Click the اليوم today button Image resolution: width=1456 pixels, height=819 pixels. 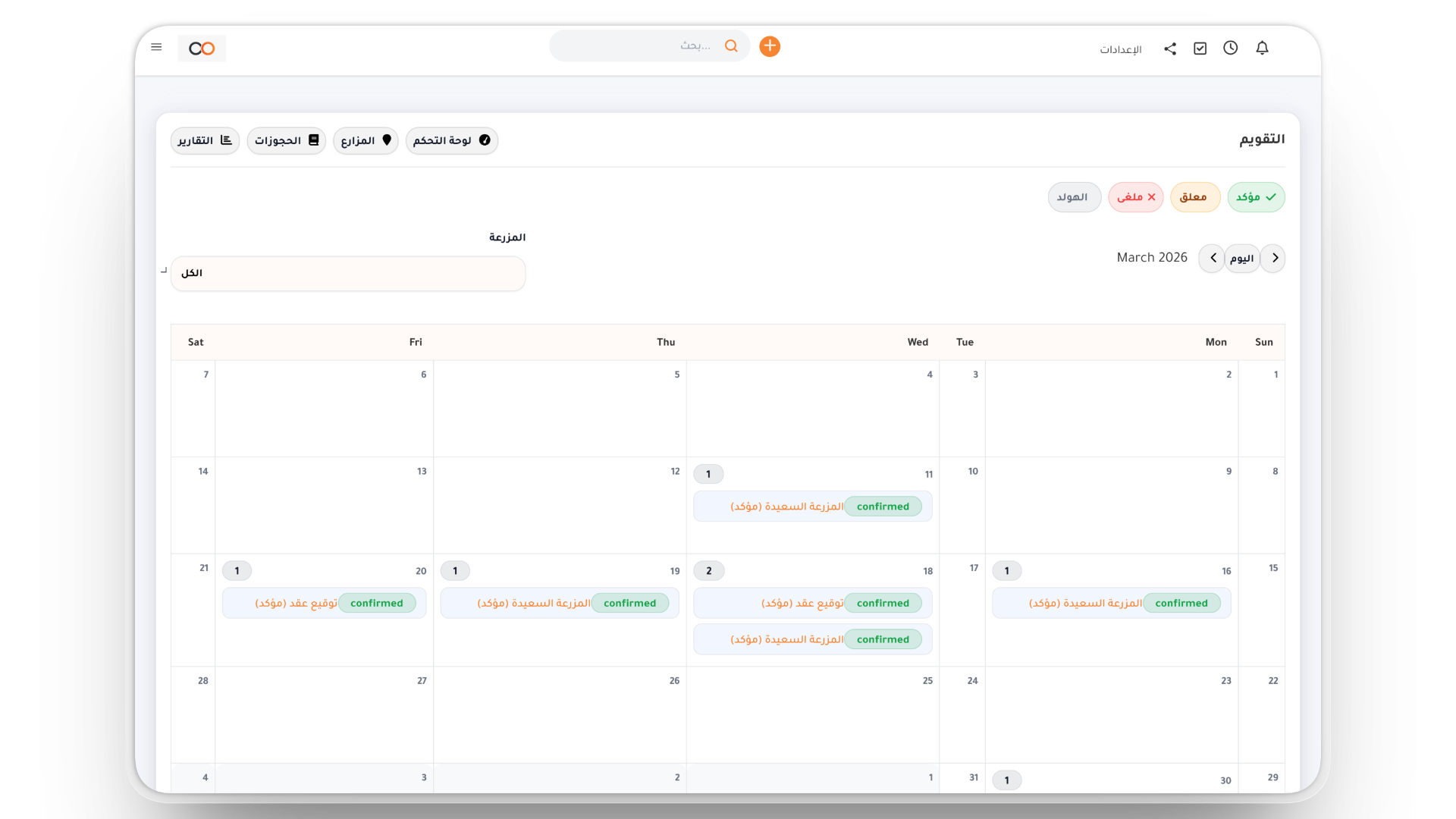point(1242,259)
